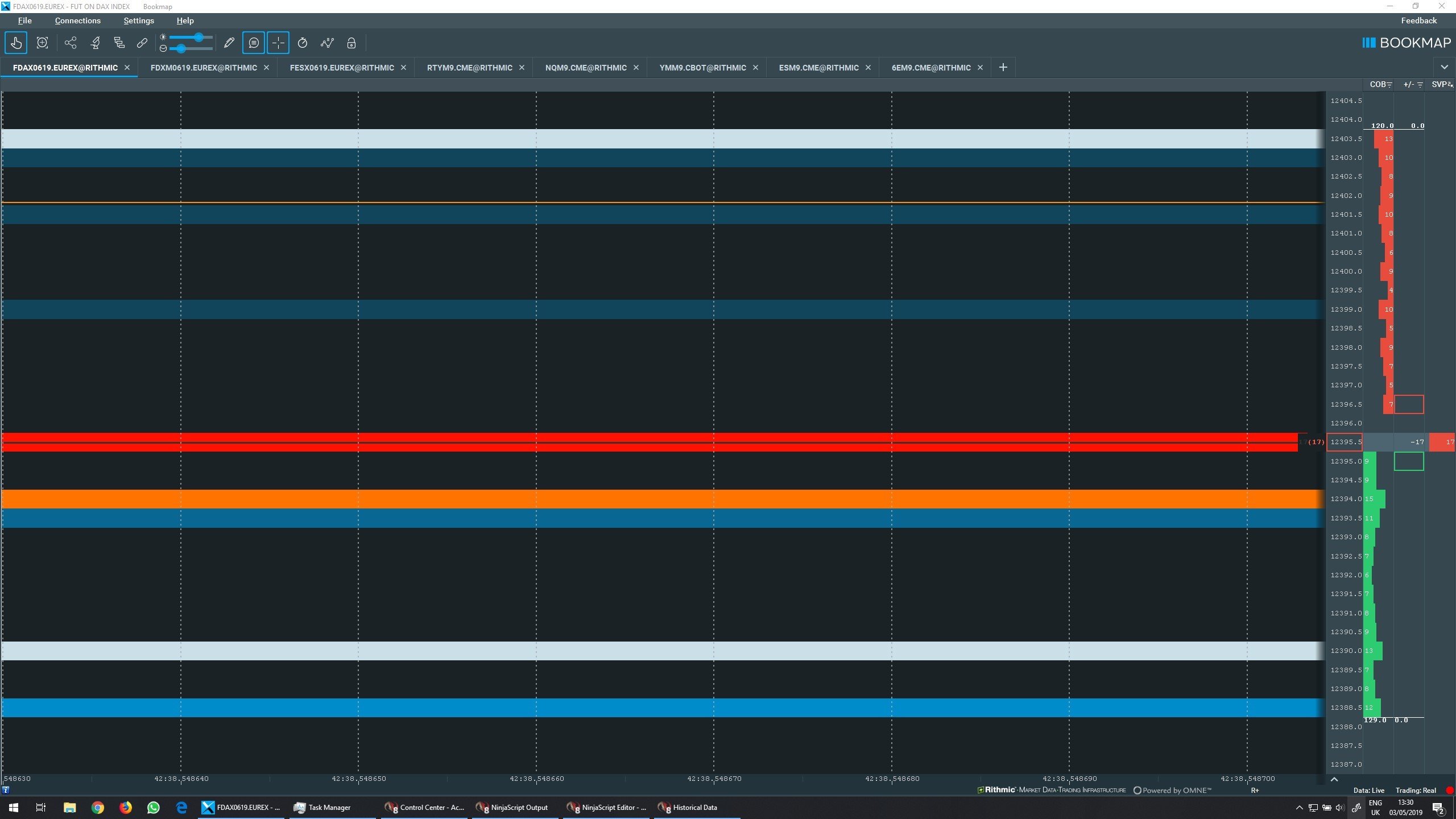Open Microsoft Edge from taskbar
Screen dimensions: 1456x819
pyautogui.click(x=181, y=808)
